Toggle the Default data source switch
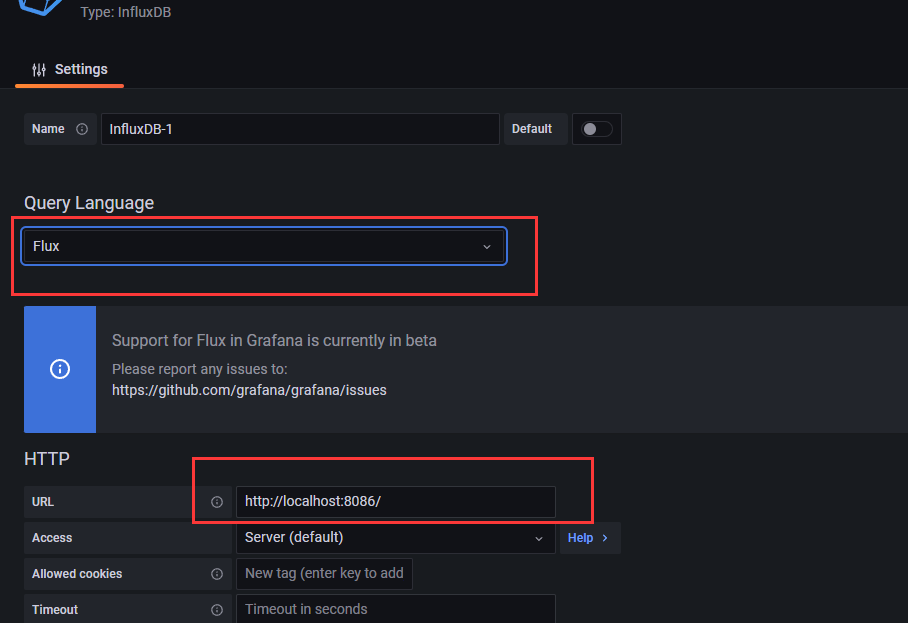The width and height of the screenshot is (908, 623). (596, 129)
